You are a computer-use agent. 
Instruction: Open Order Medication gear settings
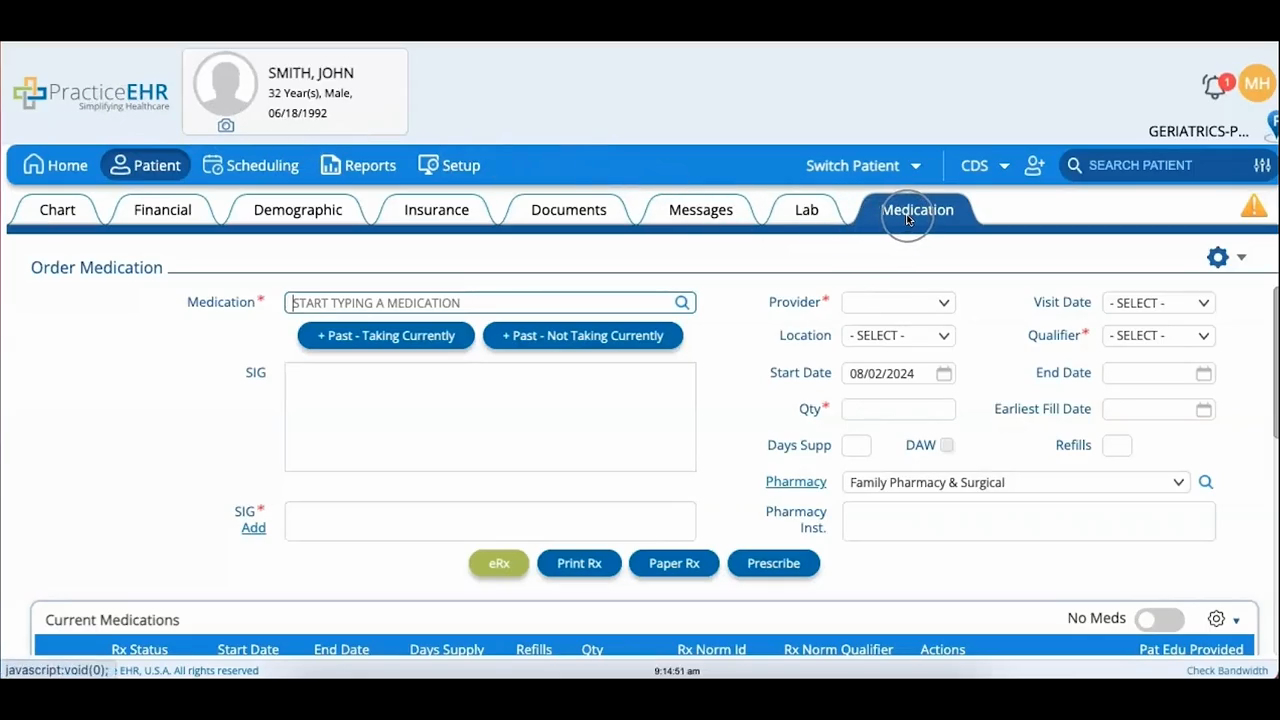tap(1217, 257)
